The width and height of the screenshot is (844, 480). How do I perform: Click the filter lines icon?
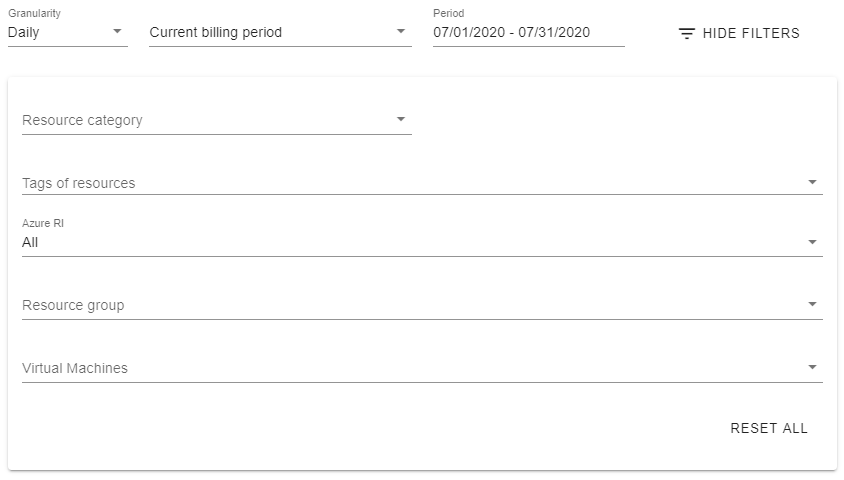686,33
